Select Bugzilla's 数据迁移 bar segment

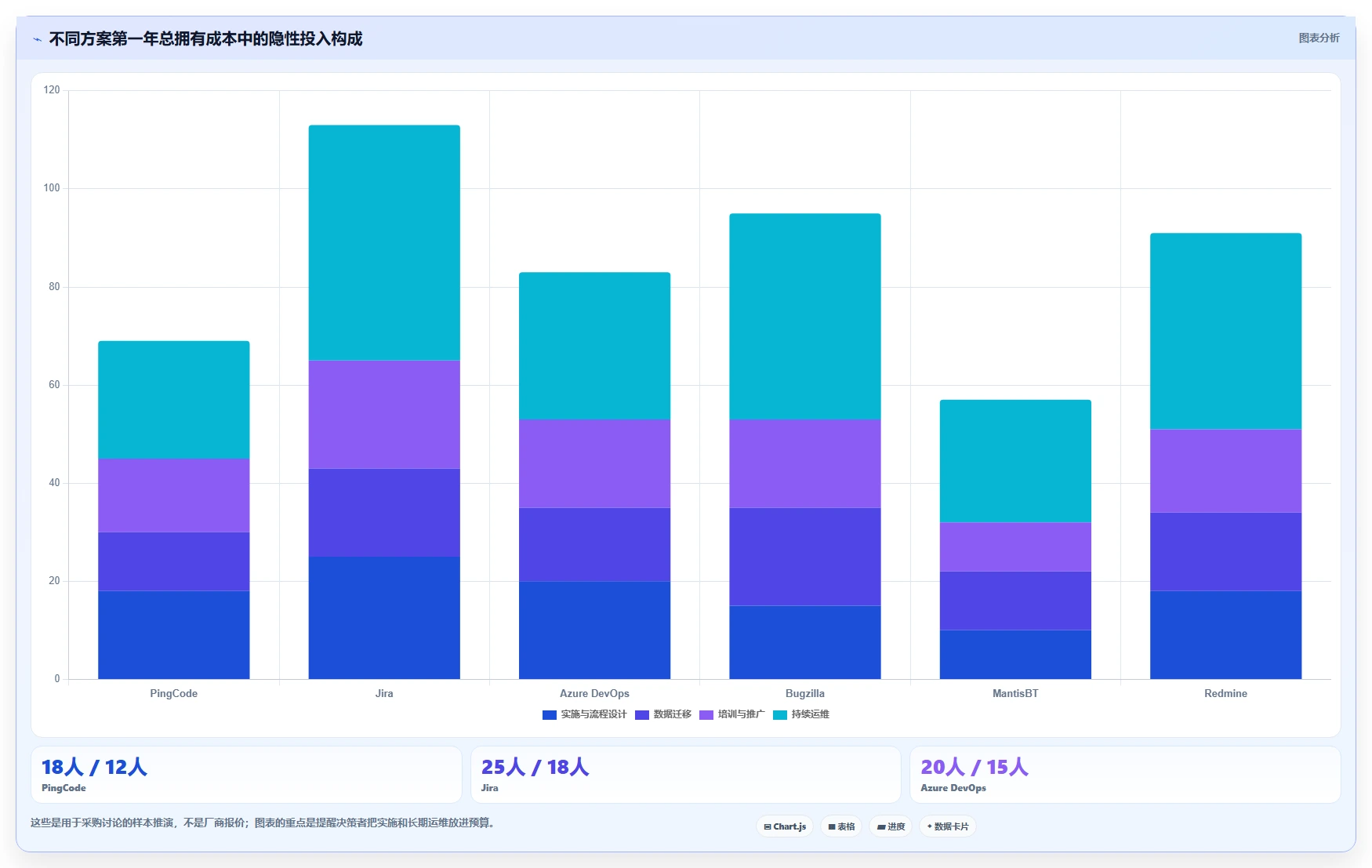(805, 557)
